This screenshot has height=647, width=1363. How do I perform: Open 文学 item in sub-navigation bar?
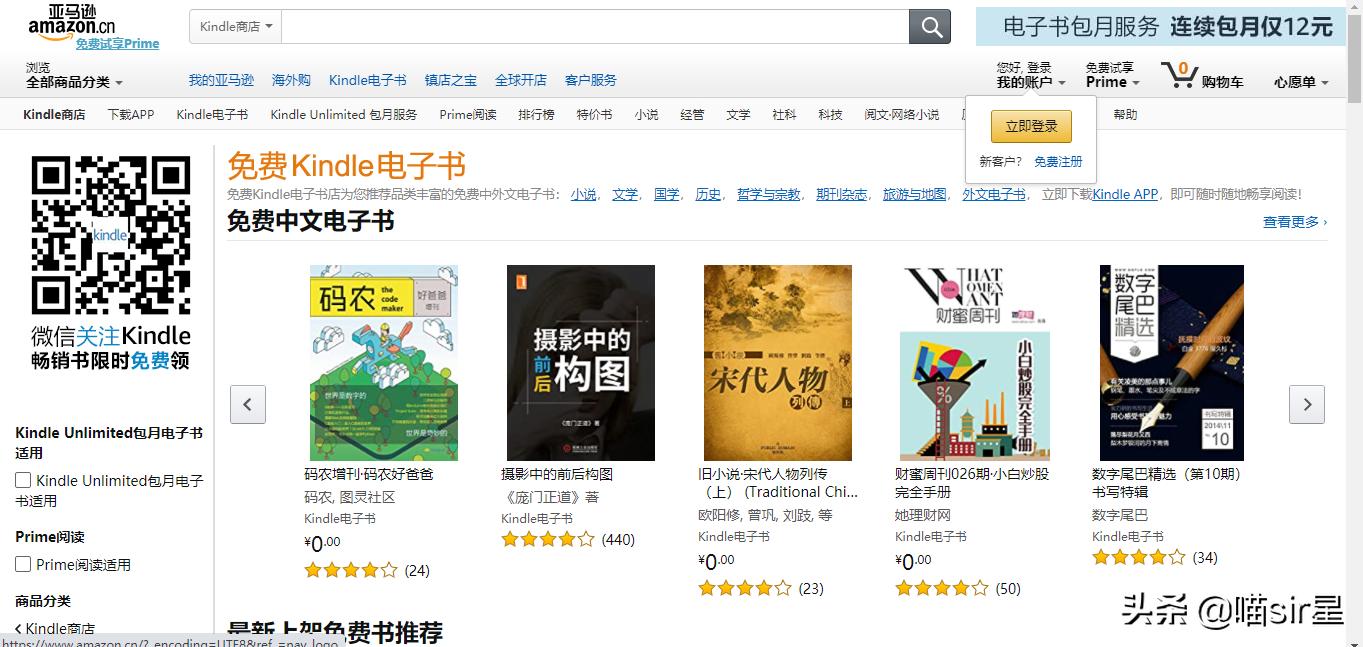pyautogui.click(x=738, y=114)
